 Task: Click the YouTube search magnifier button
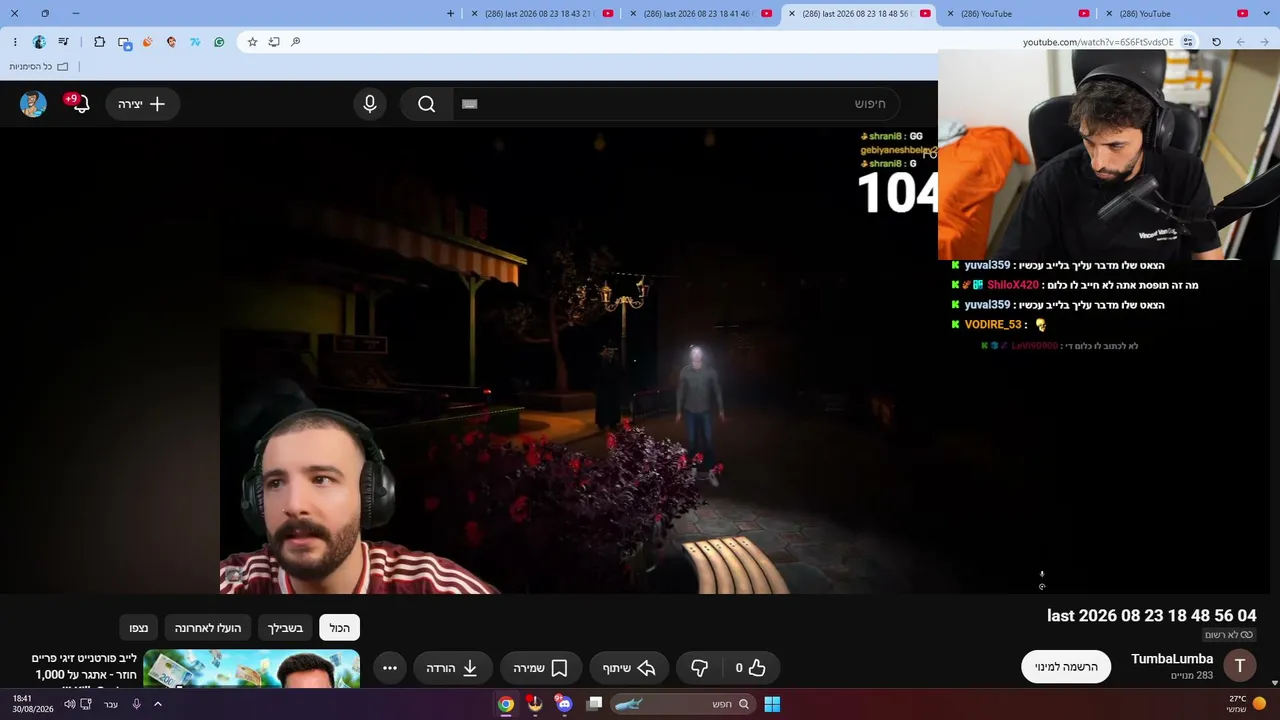(x=427, y=104)
